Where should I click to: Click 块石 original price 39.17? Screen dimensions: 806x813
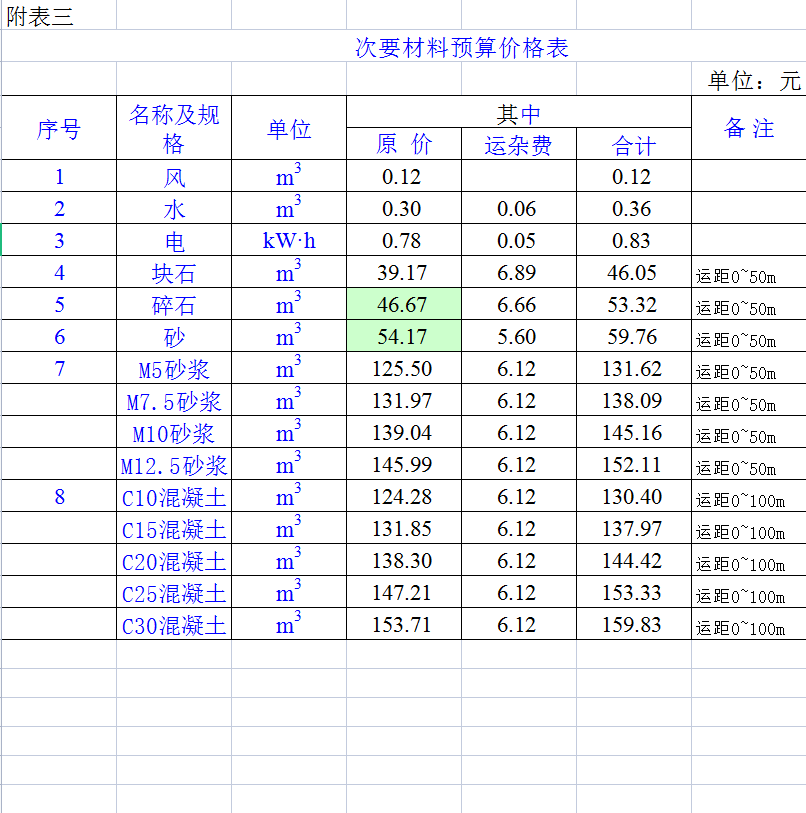click(404, 272)
